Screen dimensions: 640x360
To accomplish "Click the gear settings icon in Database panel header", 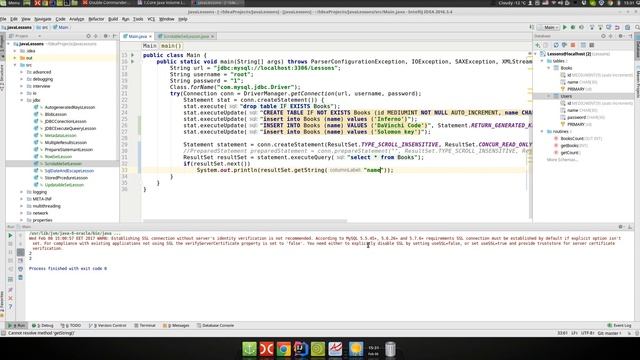I will [x=620, y=36].
